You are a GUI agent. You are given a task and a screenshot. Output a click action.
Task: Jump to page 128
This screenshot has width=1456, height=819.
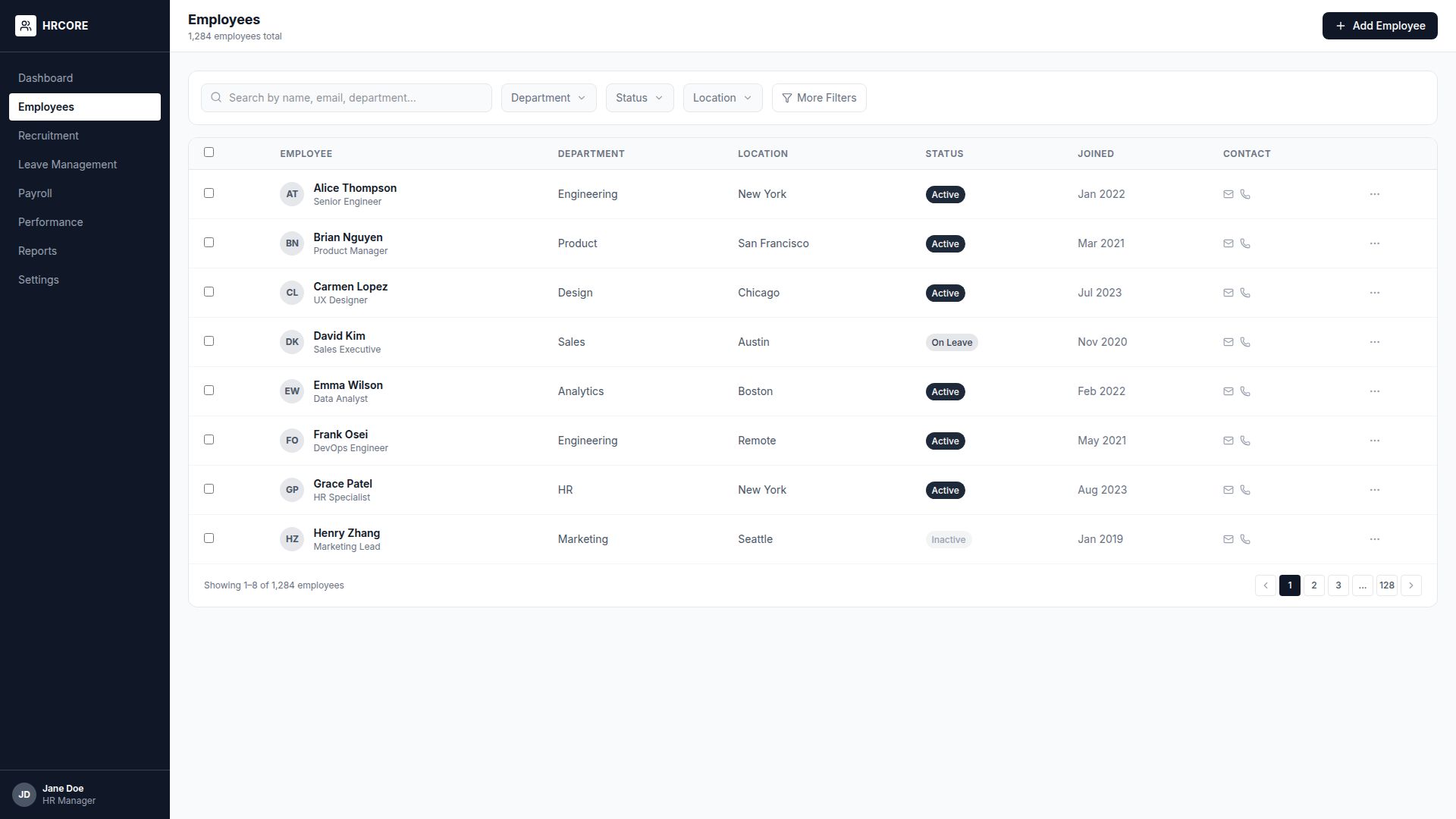click(x=1387, y=585)
